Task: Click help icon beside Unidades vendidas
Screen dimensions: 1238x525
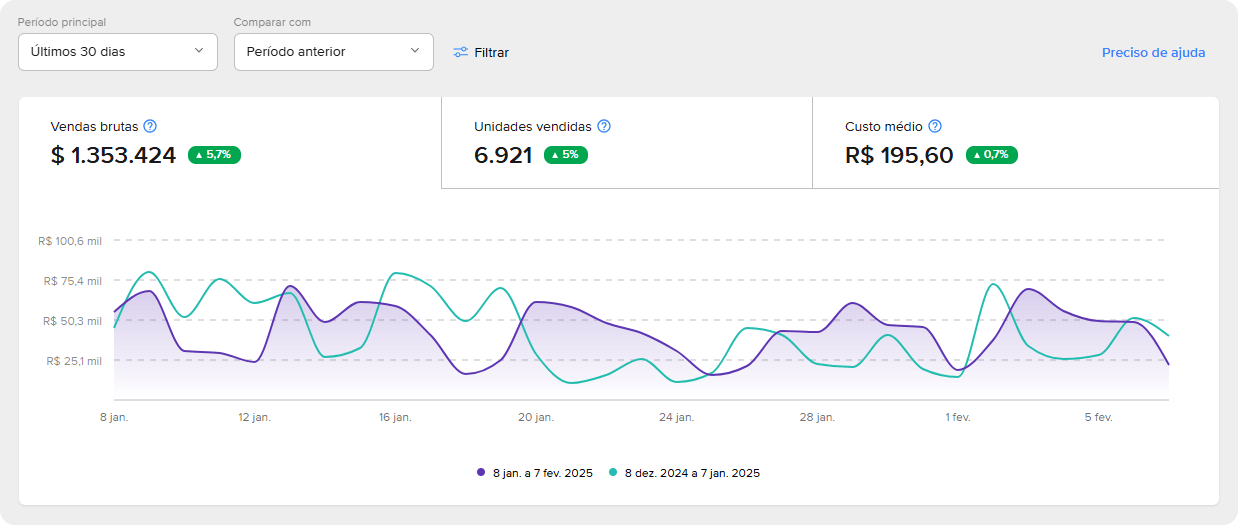Action: point(604,126)
